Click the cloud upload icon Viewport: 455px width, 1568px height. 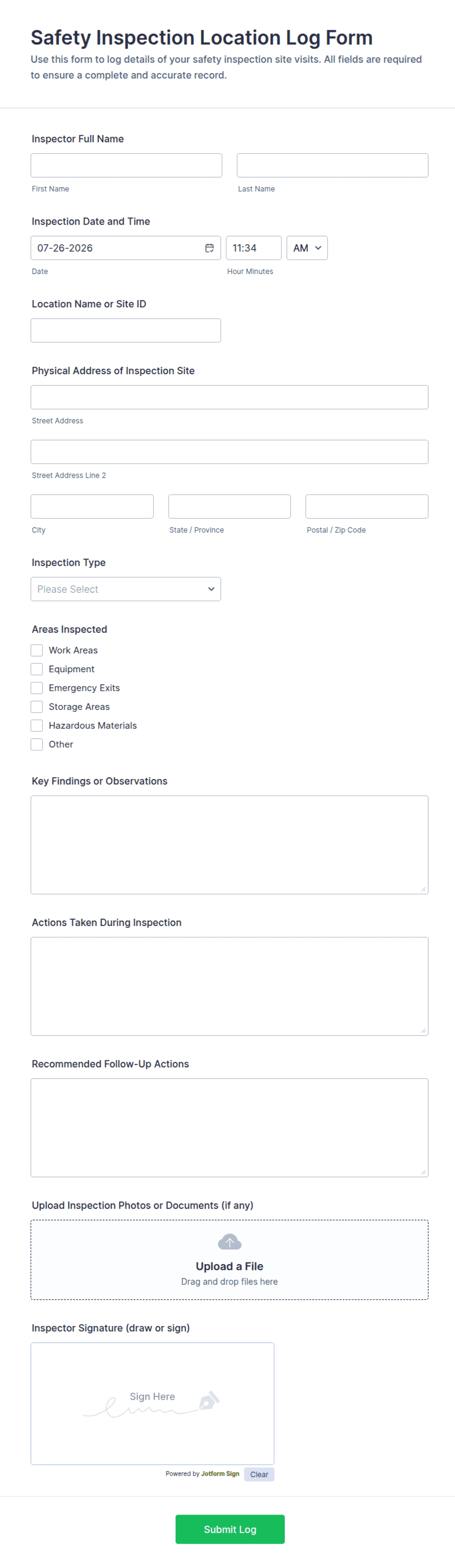tap(229, 1242)
